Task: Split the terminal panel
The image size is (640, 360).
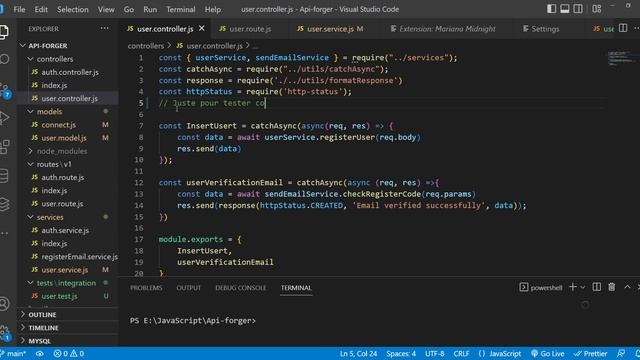Action: pos(597,287)
